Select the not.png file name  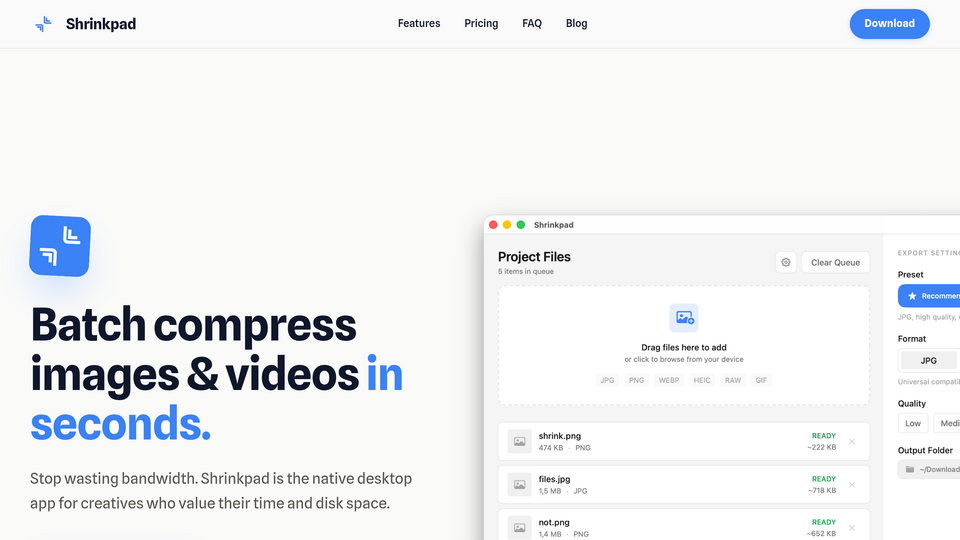click(554, 522)
